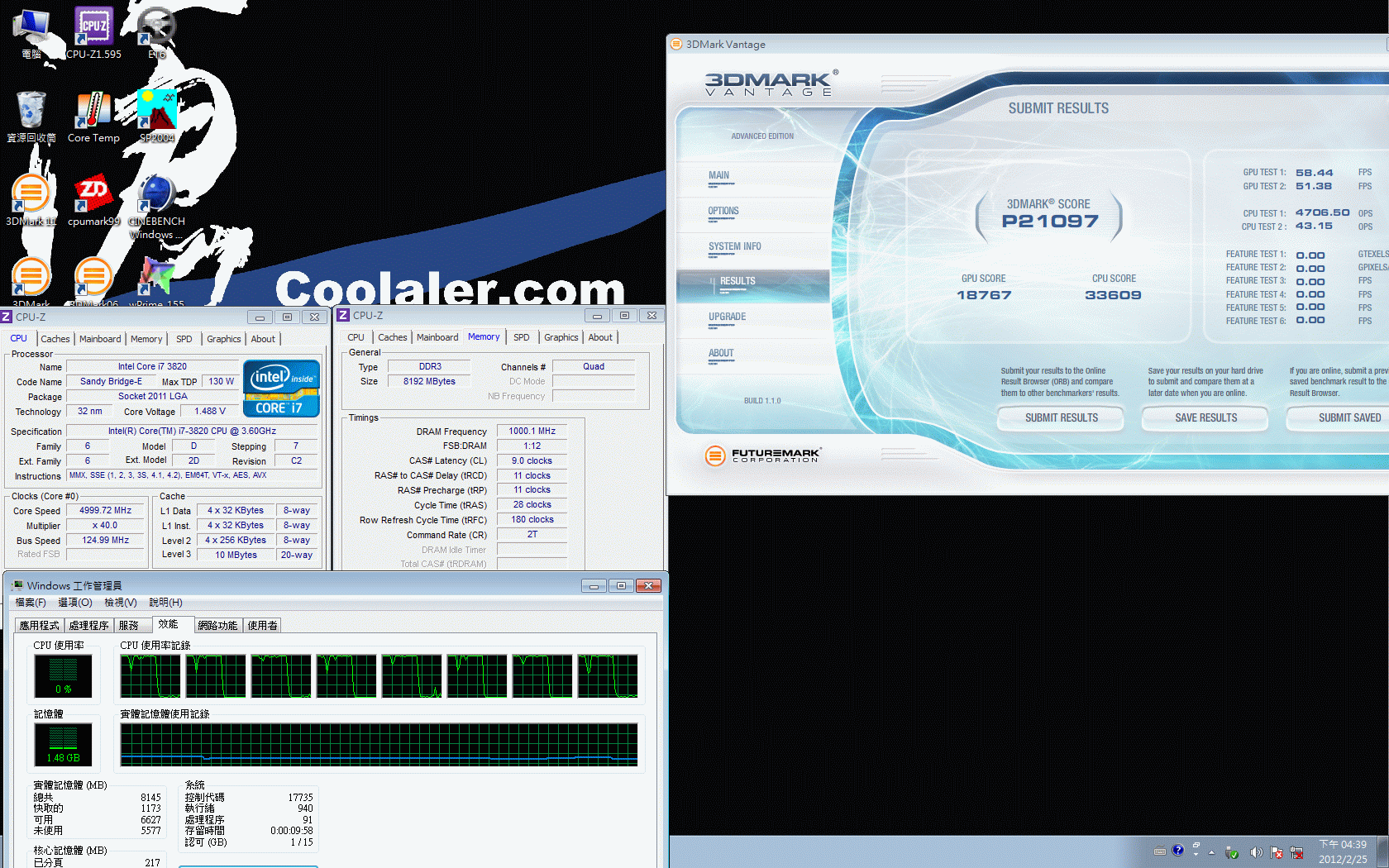Show hidden tray icons arrow
The width and height of the screenshot is (1389, 868).
tap(1211, 852)
